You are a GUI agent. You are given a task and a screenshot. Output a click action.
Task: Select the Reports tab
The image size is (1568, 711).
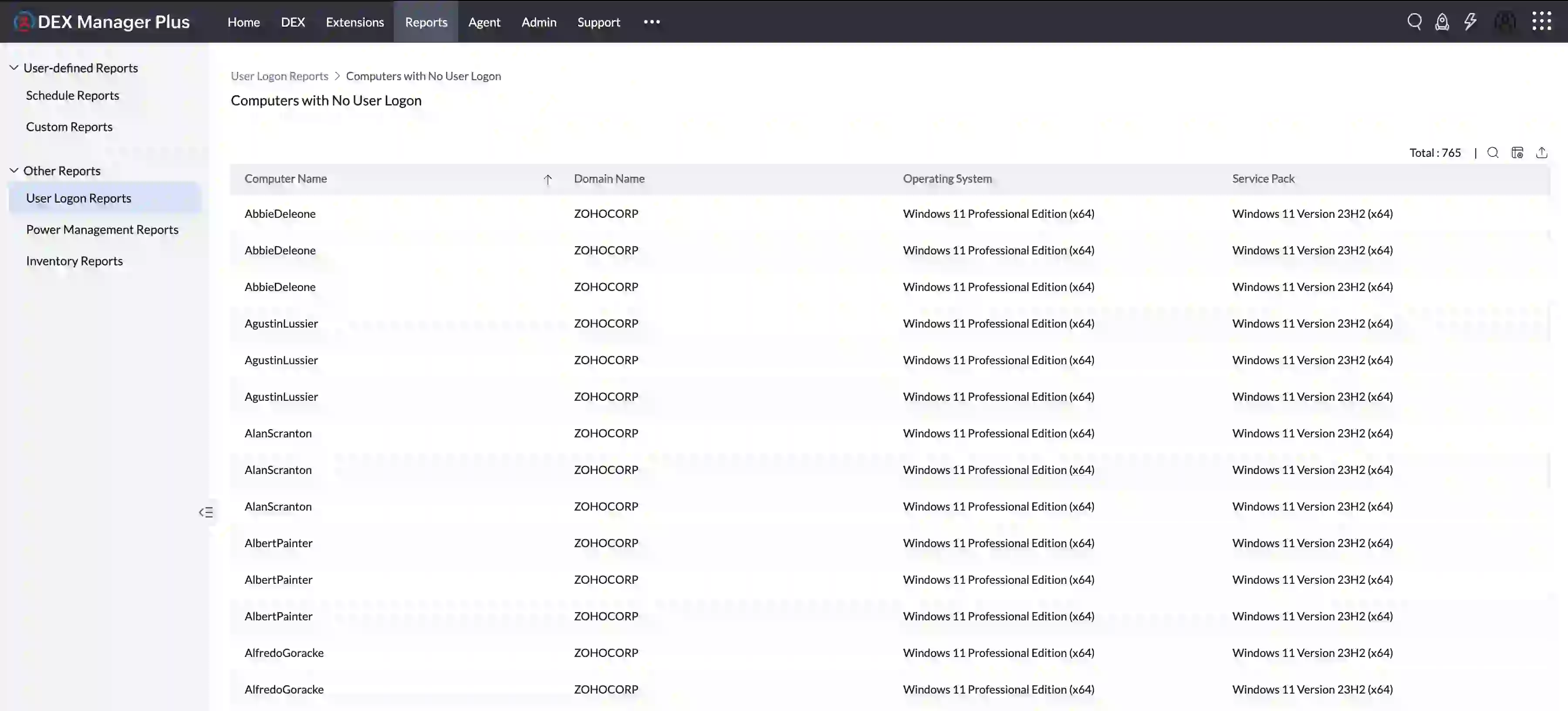[x=426, y=22]
